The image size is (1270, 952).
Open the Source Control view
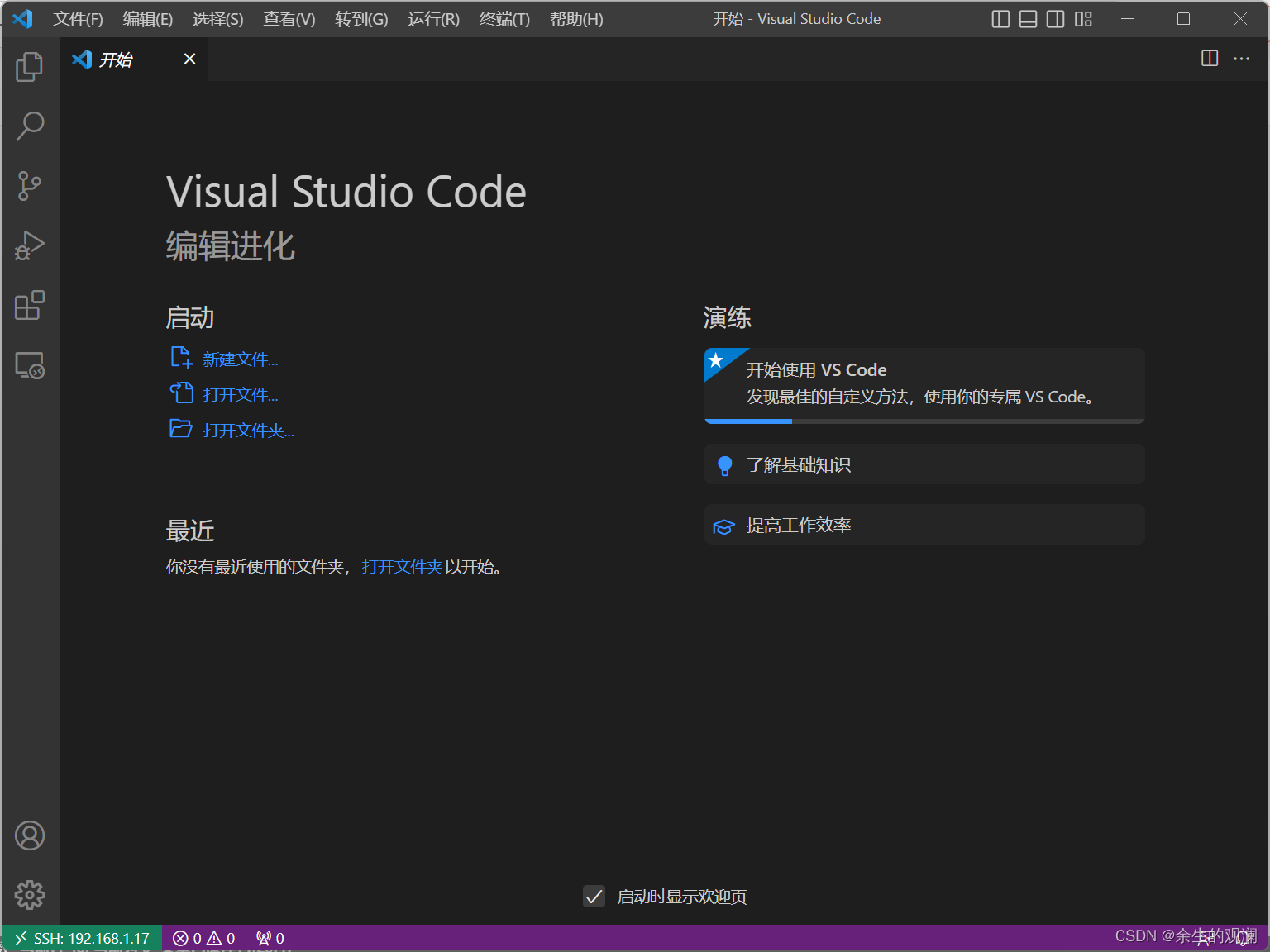(30, 186)
